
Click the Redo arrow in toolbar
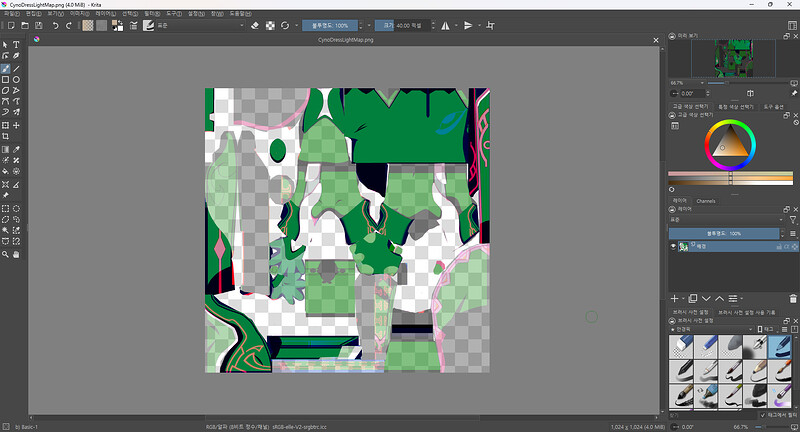tap(69, 26)
